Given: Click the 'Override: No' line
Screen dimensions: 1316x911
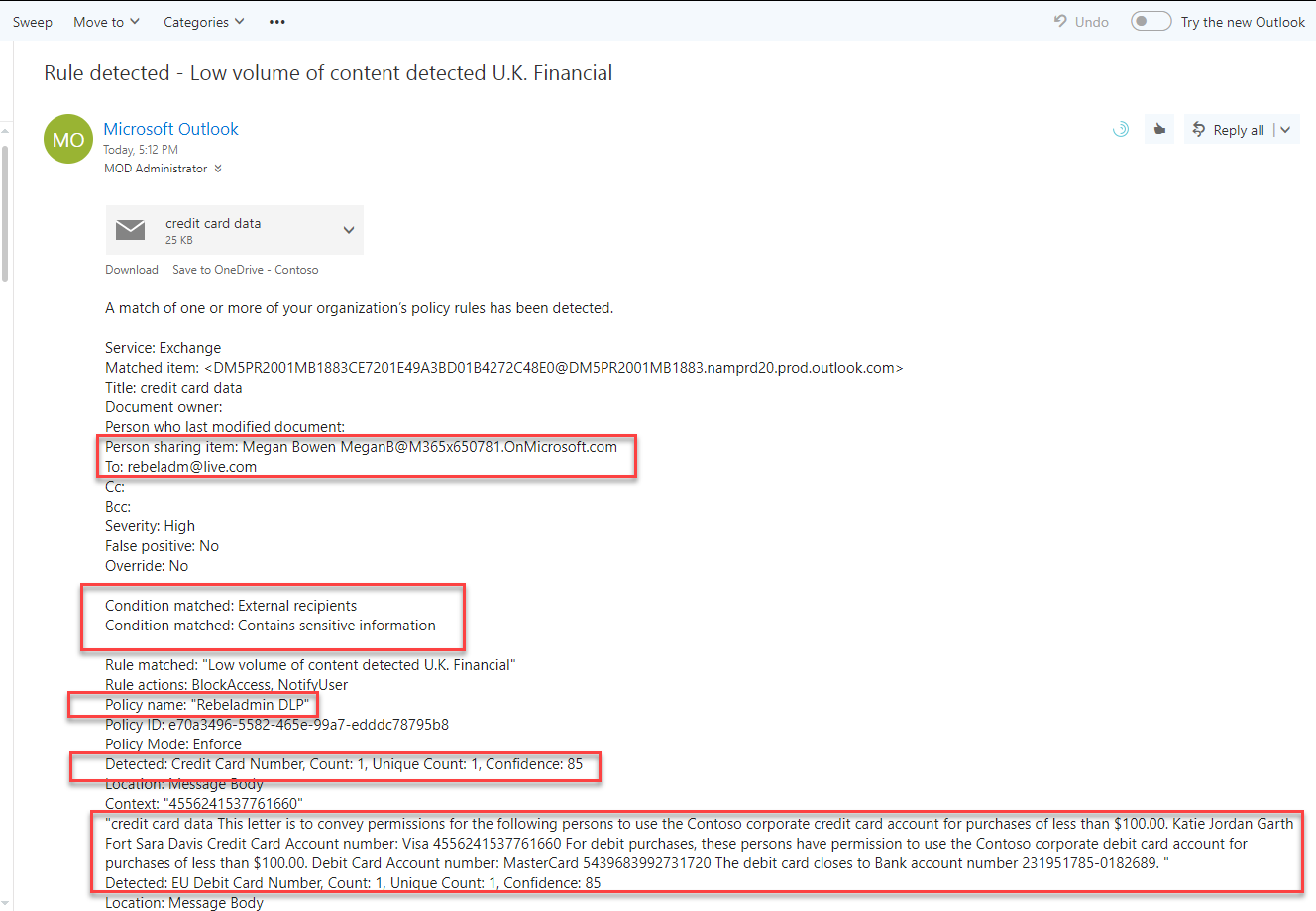Looking at the screenshot, I should click(147, 566).
